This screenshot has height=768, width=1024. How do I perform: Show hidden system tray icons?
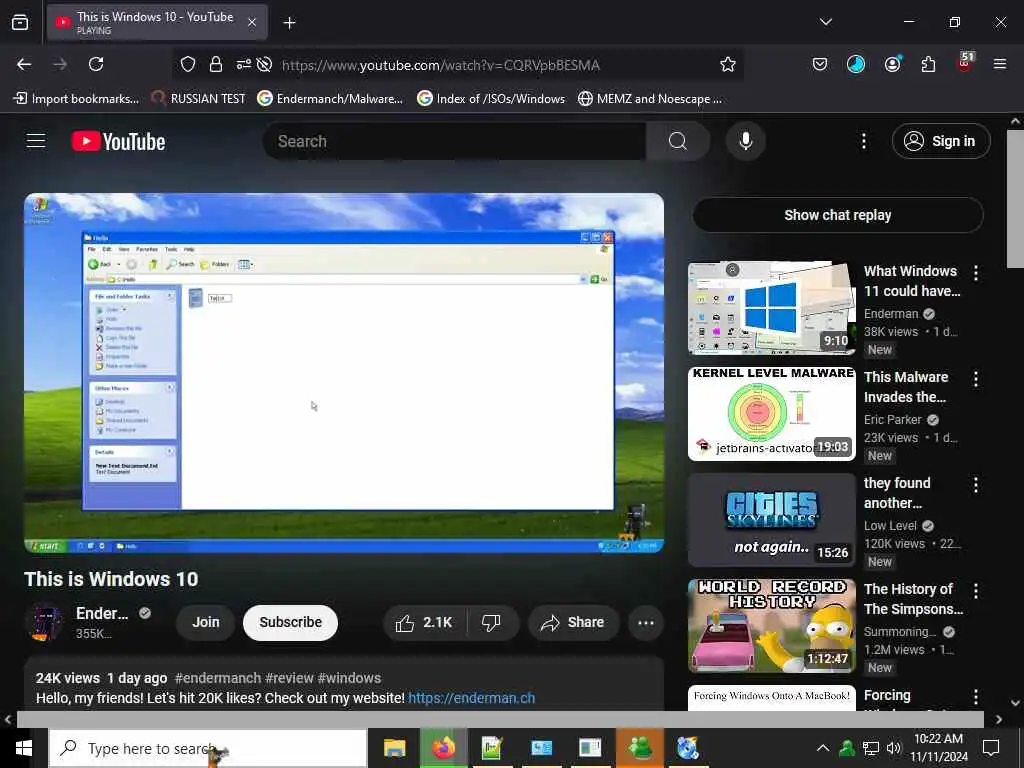pyautogui.click(x=823, y=748)
